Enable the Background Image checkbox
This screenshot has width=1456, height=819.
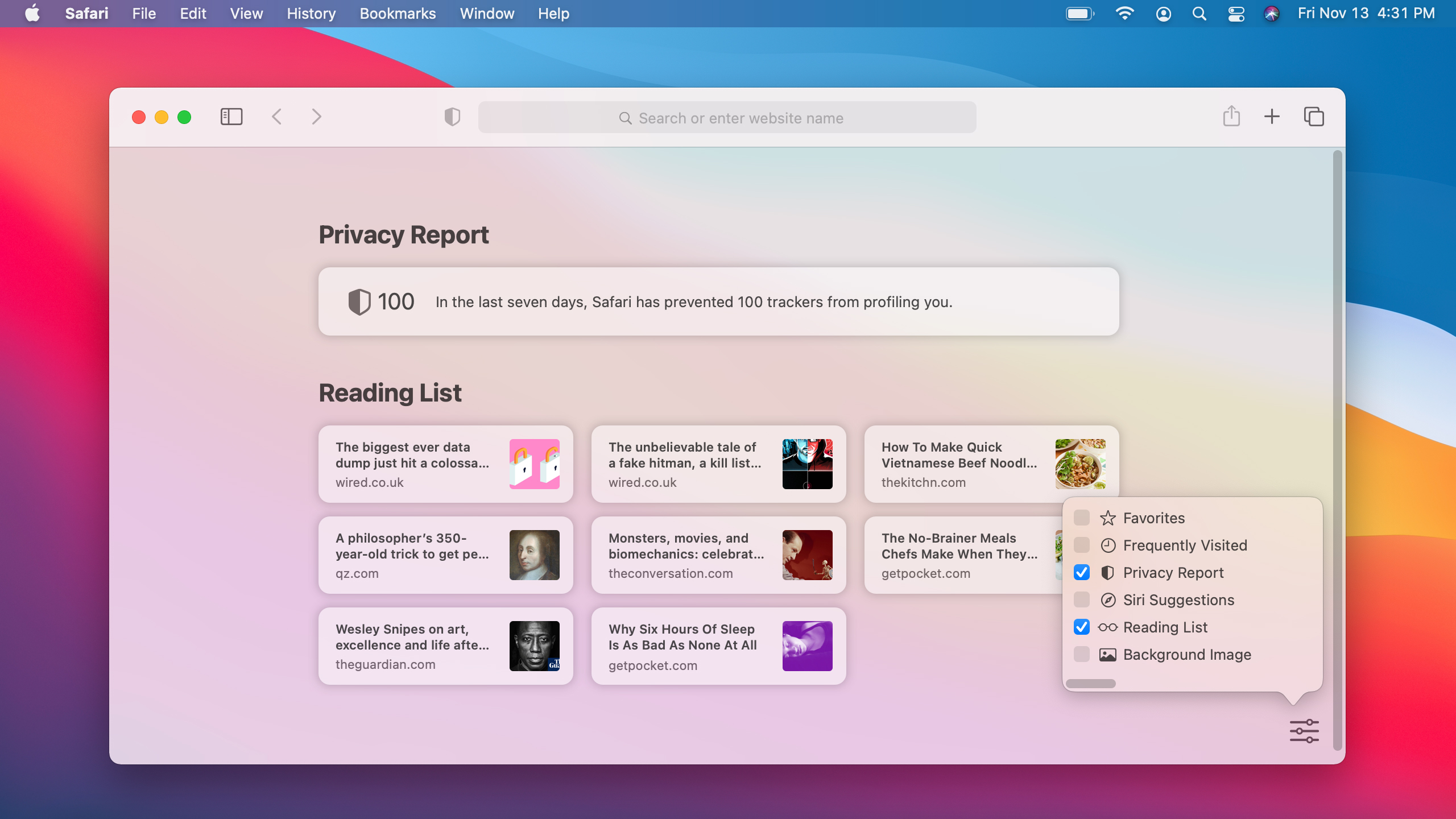coord(1081,655)
